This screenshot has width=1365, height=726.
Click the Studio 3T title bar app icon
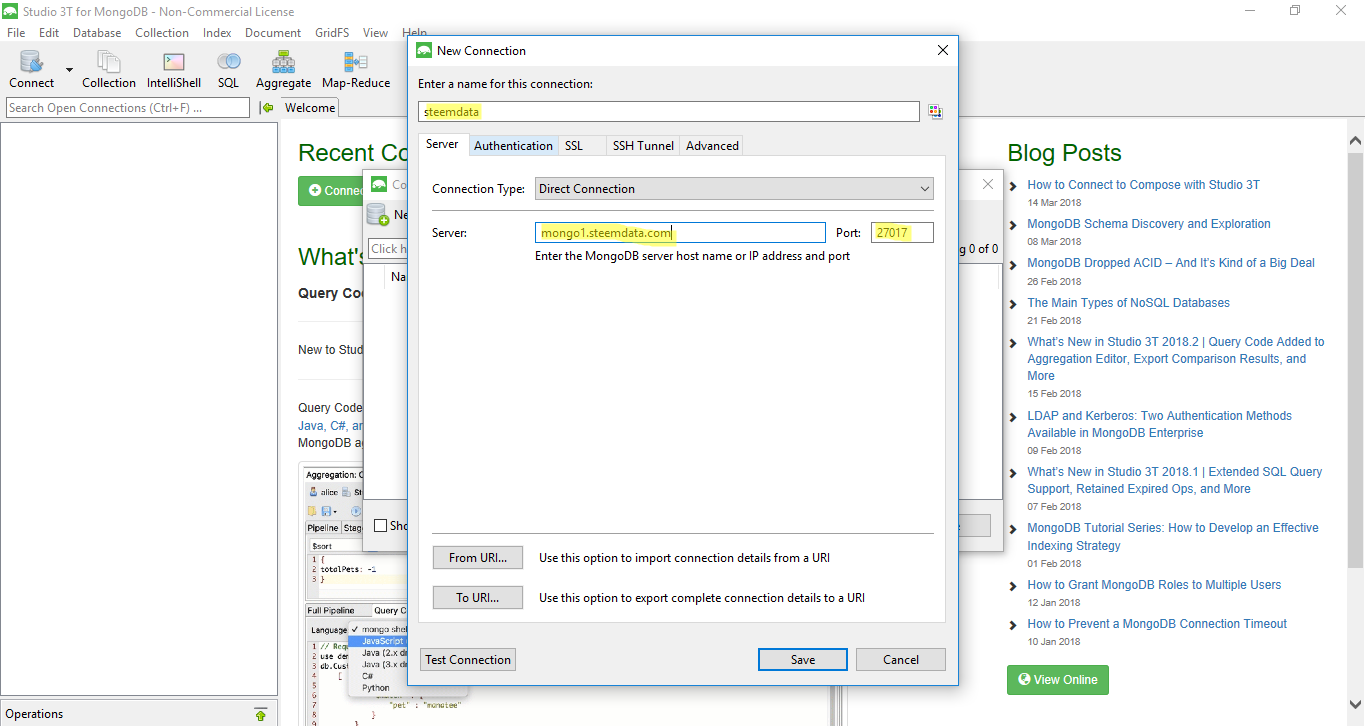[x=11, y=12]
